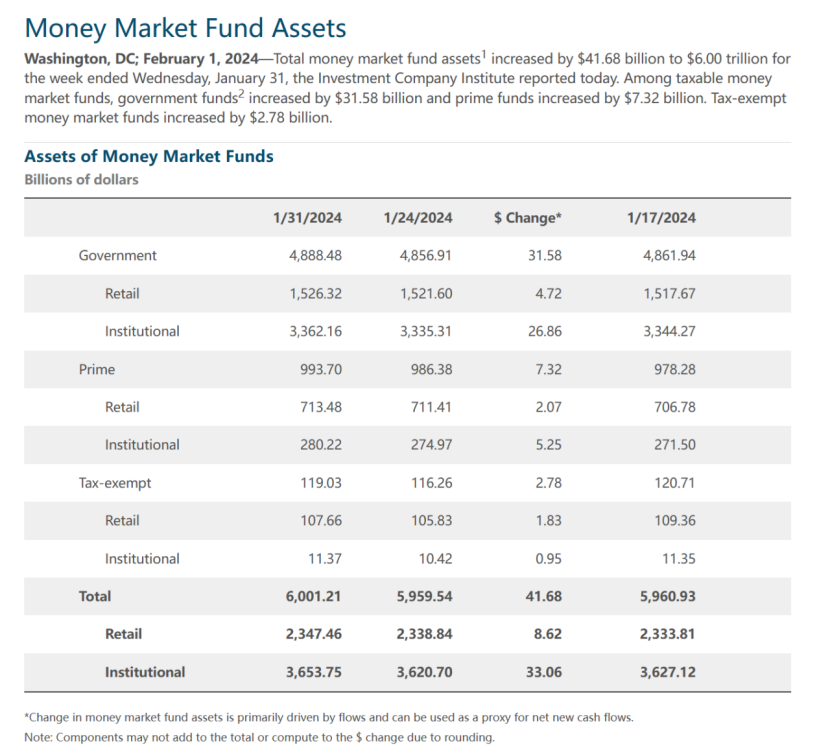Select the "$ Change*" column header
831x749 pixels.
point(528,218)
